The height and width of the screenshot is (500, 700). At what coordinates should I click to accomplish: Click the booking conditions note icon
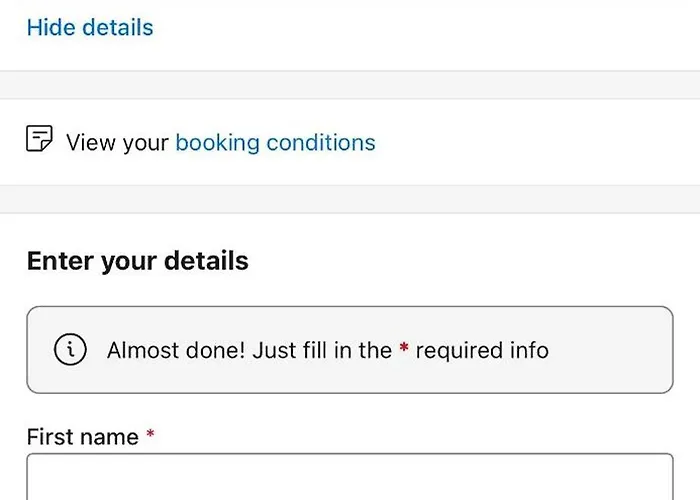click(x=40, y=140)
